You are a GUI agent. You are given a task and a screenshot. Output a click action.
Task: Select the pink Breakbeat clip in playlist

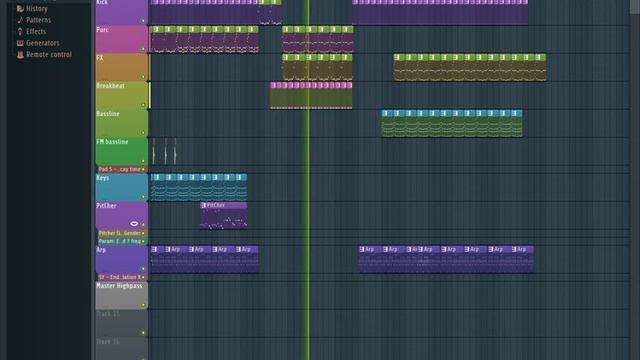pos(311,96)
